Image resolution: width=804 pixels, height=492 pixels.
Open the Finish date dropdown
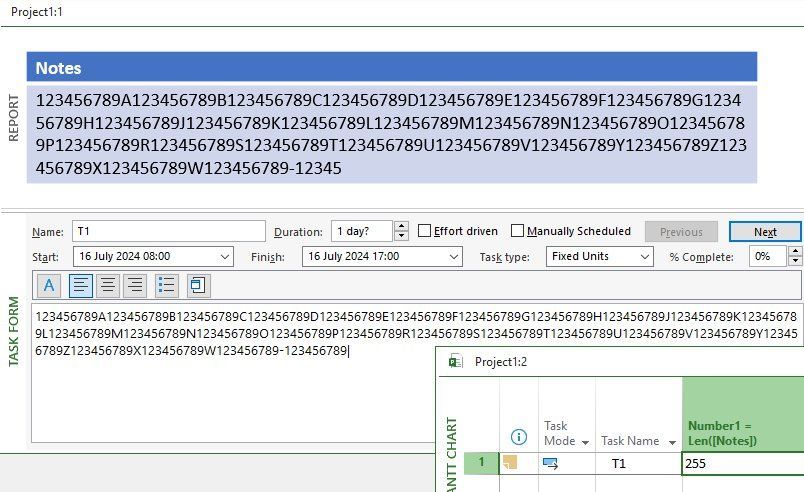pyautogui.click(x=454, y=257)
